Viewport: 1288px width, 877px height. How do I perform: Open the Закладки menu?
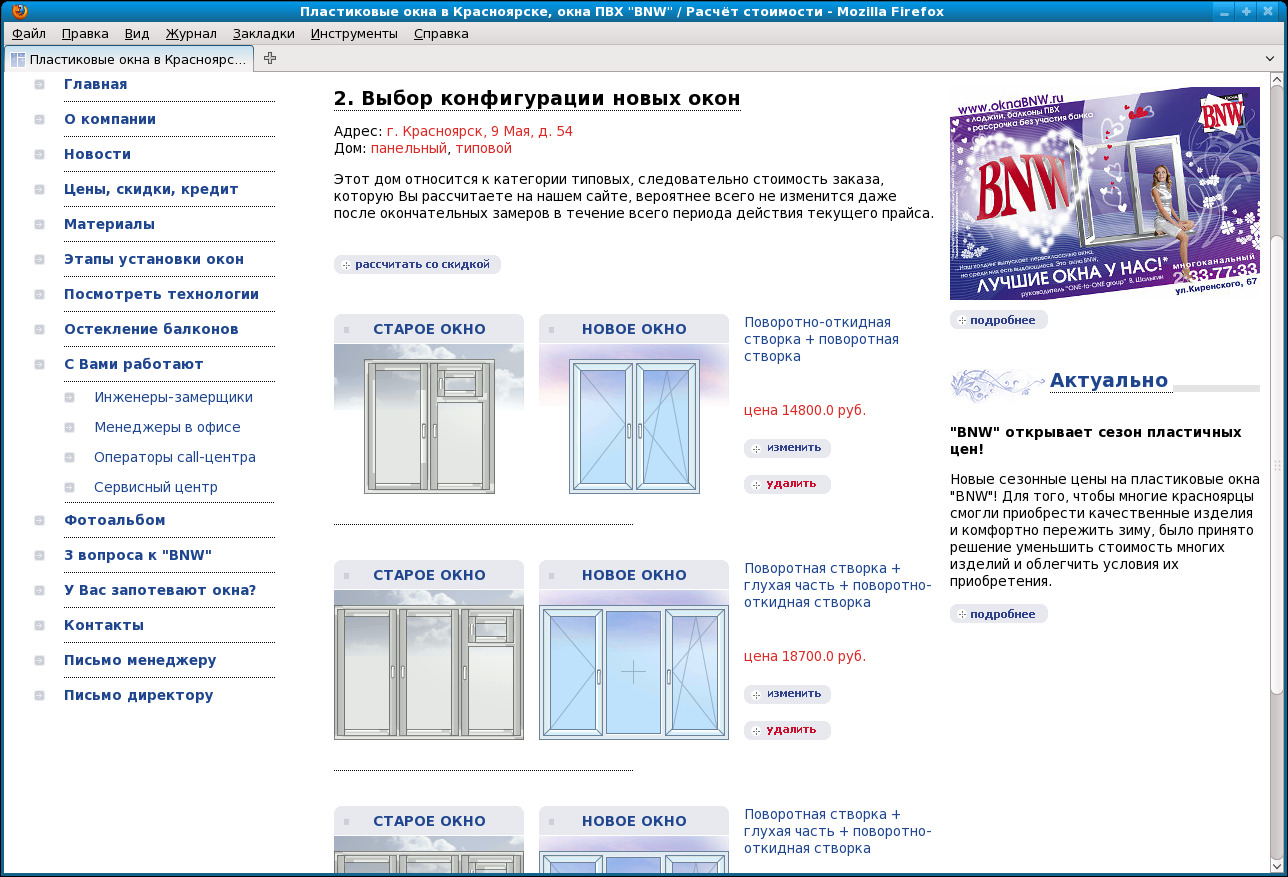[263, 33]
